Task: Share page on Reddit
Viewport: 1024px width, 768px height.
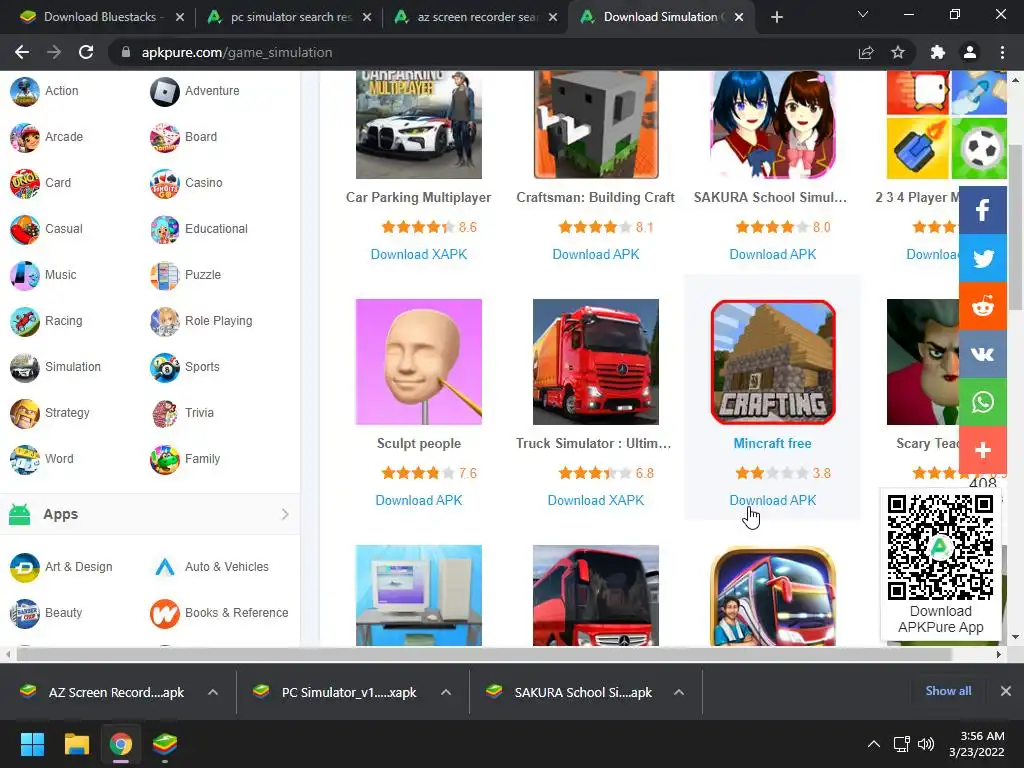Action: [x=983, y=306]
